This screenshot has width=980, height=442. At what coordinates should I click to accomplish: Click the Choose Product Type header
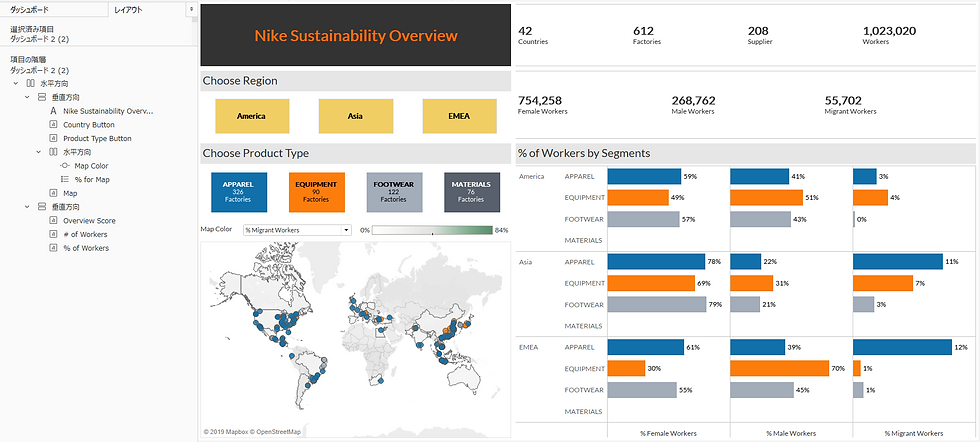point(356,153)
